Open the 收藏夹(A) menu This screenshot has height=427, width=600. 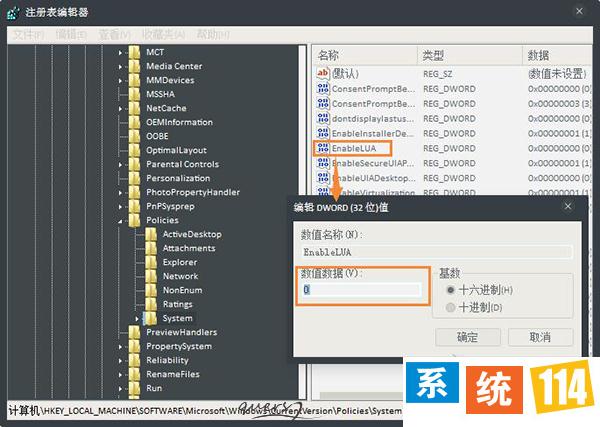[163, 35]
